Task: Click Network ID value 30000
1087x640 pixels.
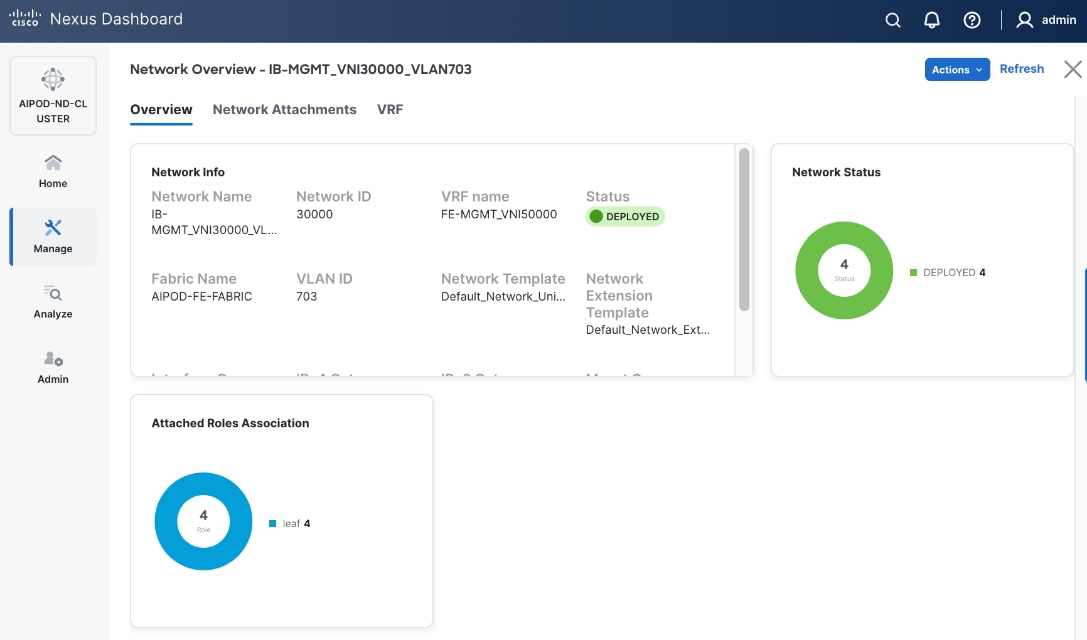Action: [314, 214]
